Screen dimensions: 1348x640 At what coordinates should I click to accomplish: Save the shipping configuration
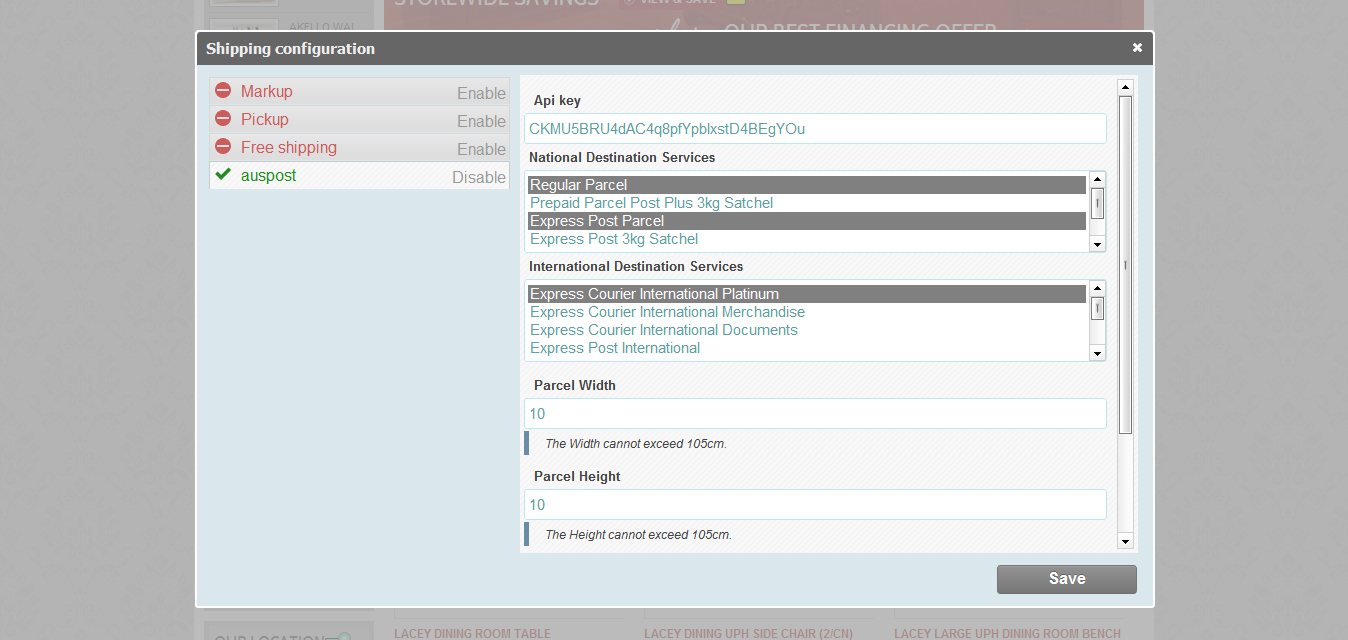click(x=1067, y=579)
